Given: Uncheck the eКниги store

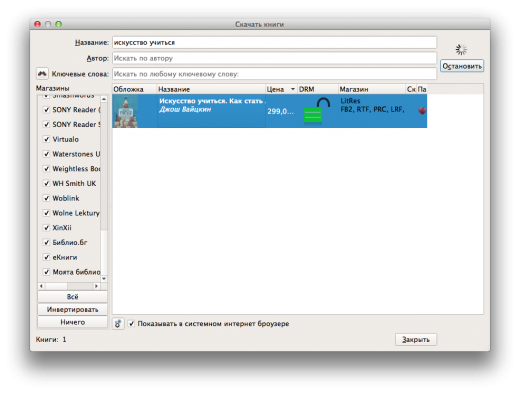Looking at the screenshot, I should pyautogui.click(x=46, y=257).
